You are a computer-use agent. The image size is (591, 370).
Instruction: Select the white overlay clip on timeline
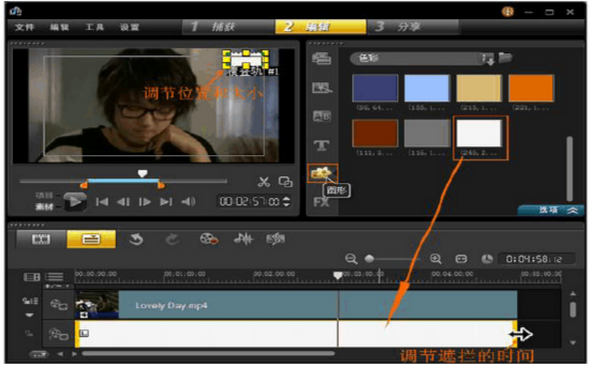coord(296,334)
